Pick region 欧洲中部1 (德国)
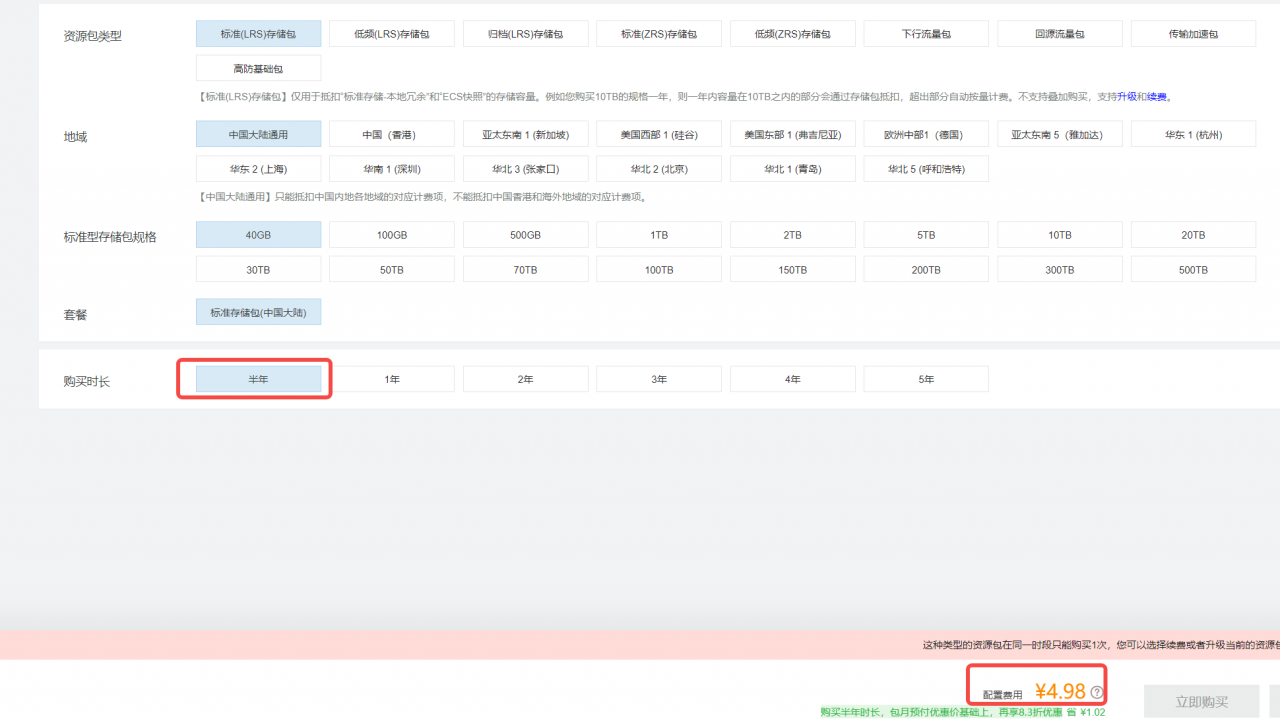The image size is (1280, 719). click(926, 134)
